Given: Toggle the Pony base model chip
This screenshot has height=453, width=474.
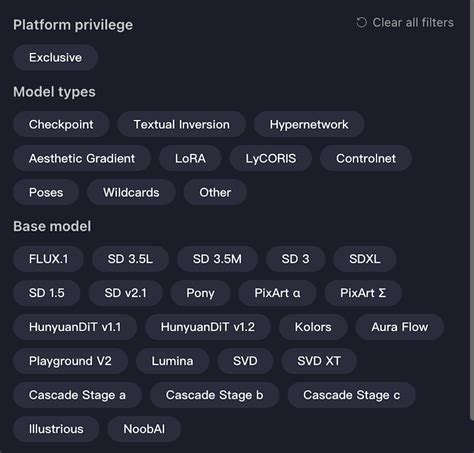Looking at the screenshot, I should (200, 293).
